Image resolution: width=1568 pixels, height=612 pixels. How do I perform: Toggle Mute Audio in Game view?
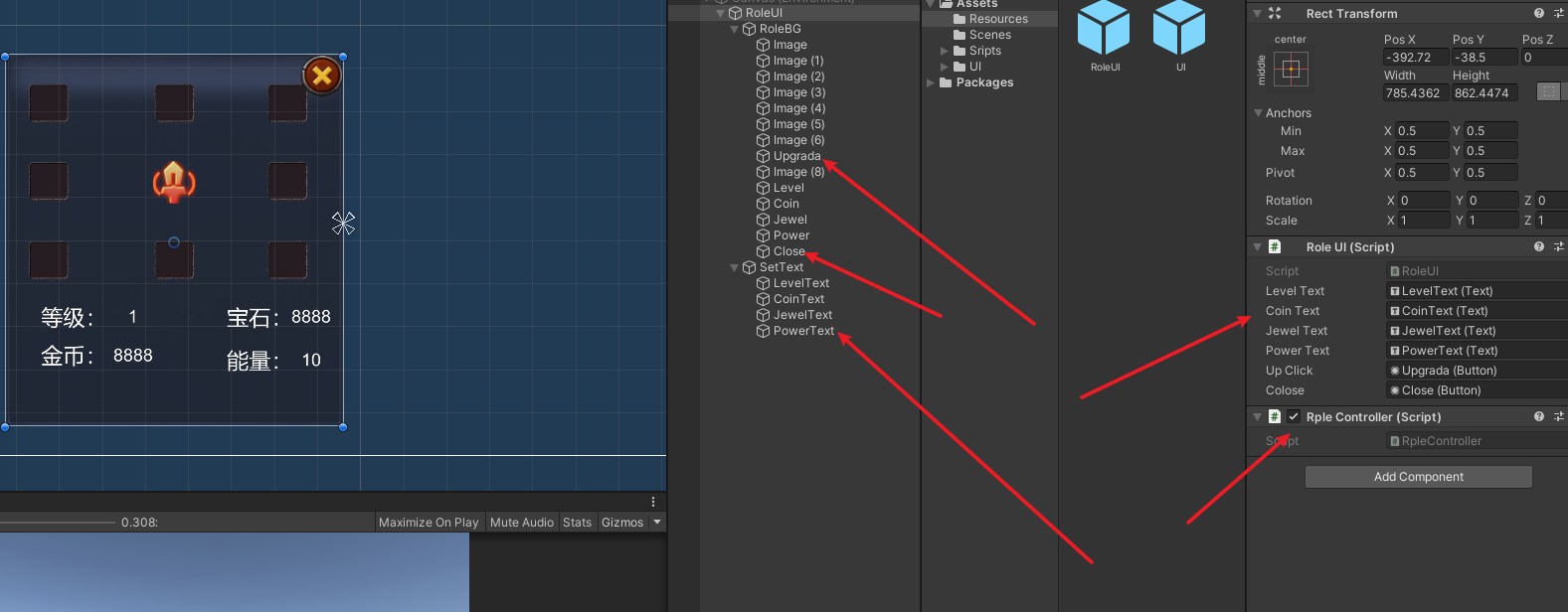[522, 523]
